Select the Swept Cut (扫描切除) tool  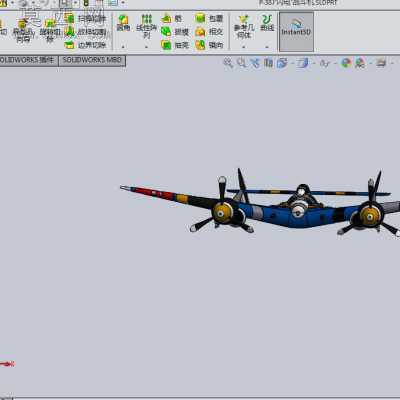tap(85, 18)
